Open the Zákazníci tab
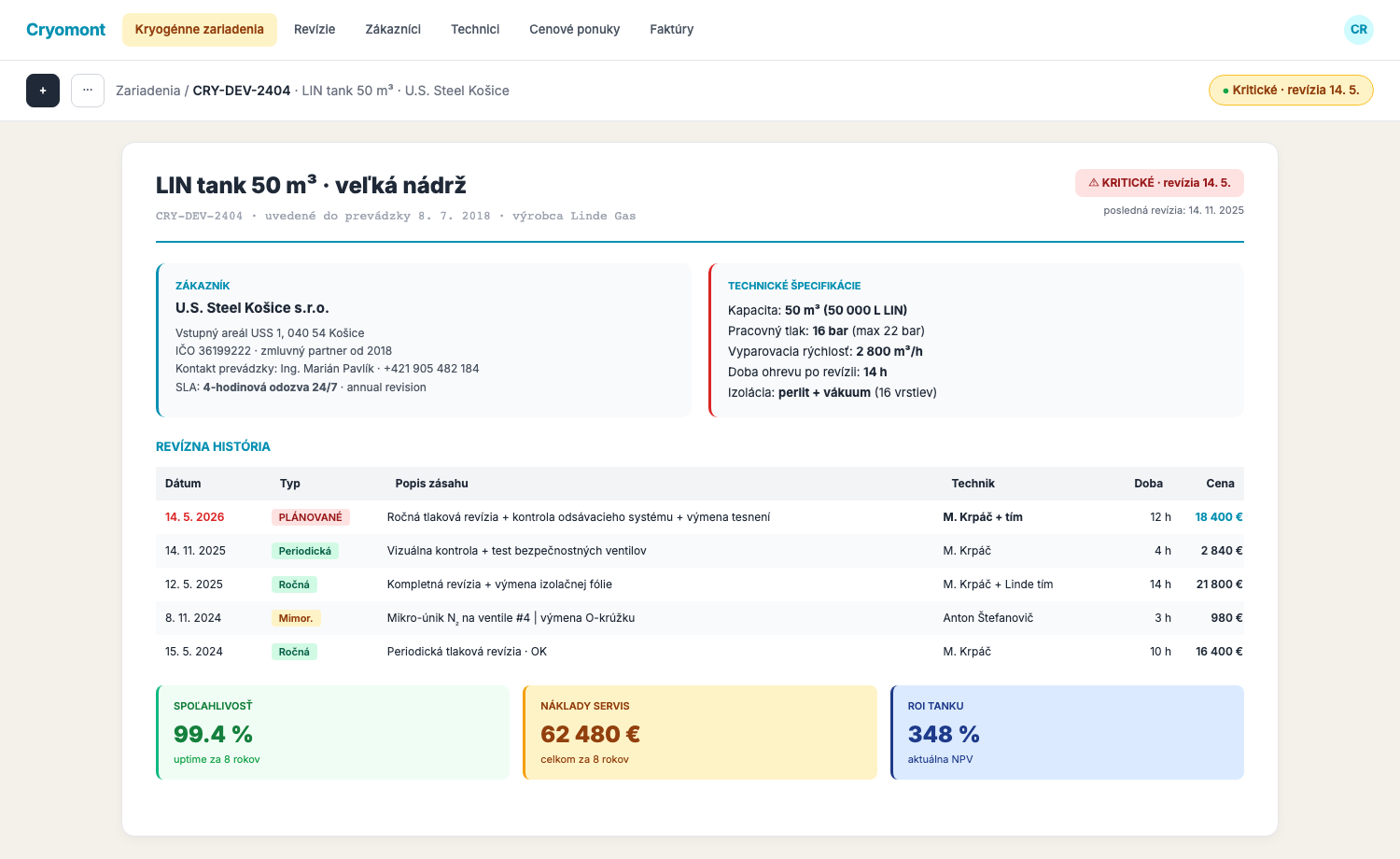Viewport: 1400px width, 859px height. 393,30
